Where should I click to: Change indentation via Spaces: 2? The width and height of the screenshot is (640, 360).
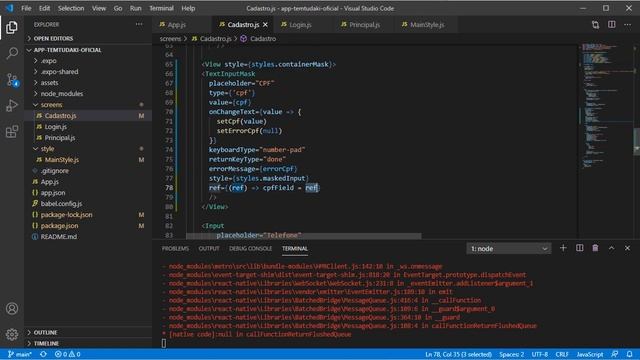tap(511, 354)
